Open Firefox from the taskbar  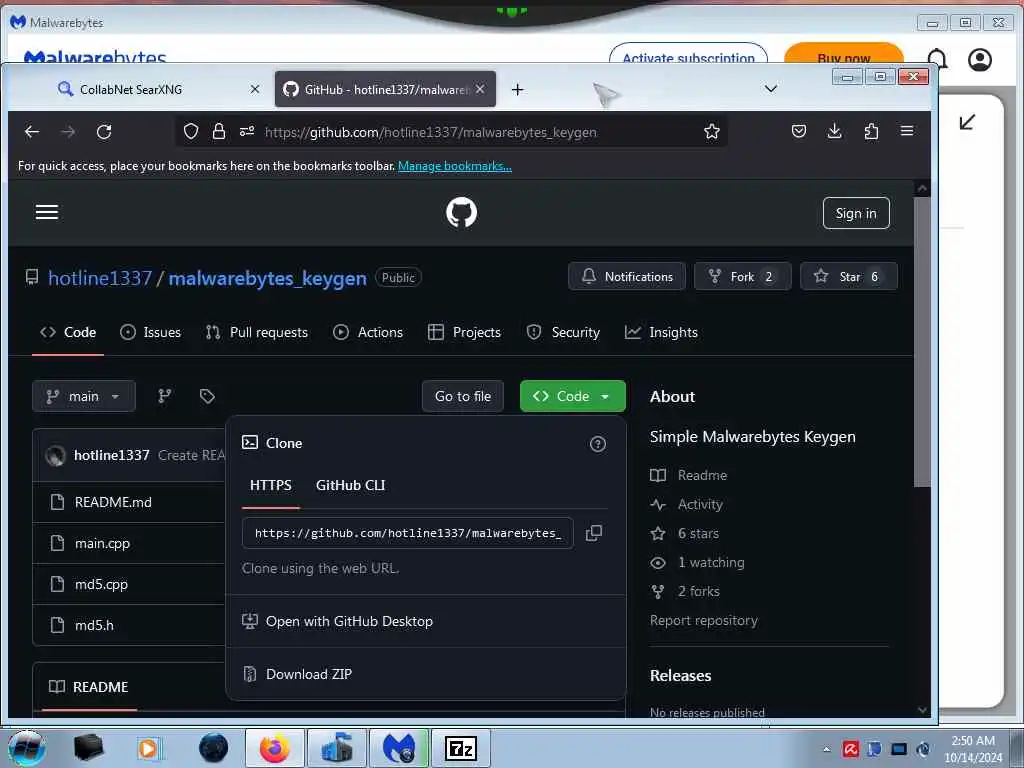click(275, 748)
